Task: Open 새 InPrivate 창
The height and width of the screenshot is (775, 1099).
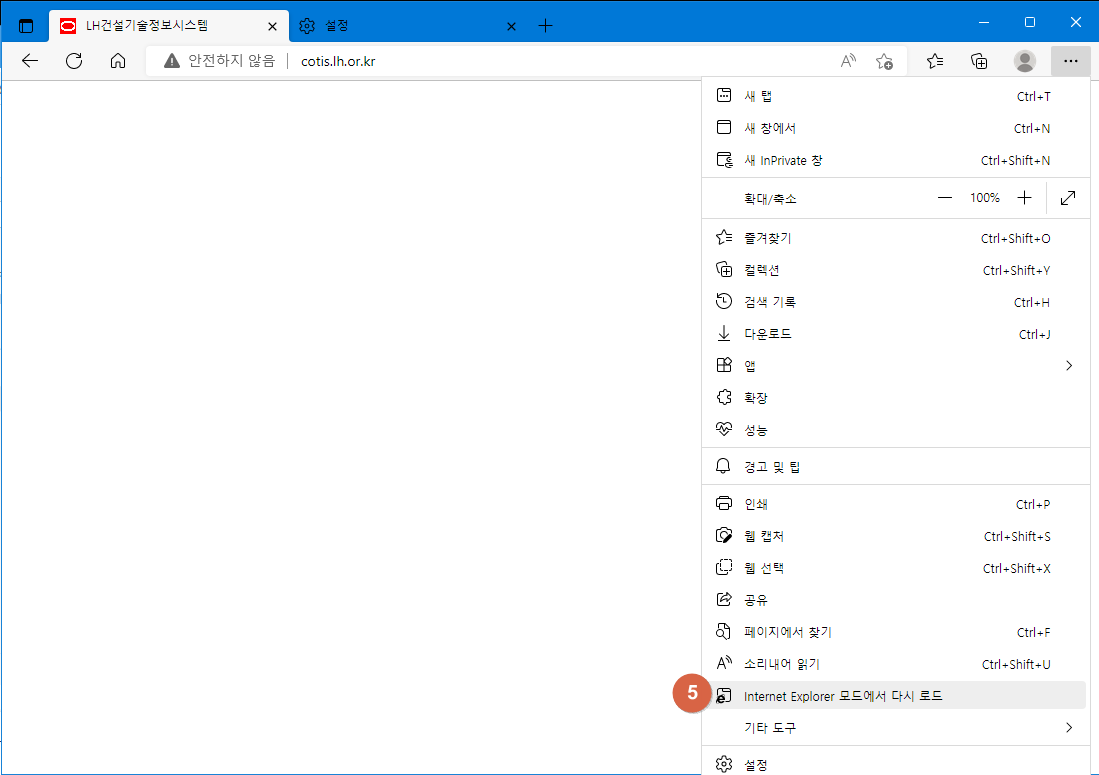Action: 896,160
